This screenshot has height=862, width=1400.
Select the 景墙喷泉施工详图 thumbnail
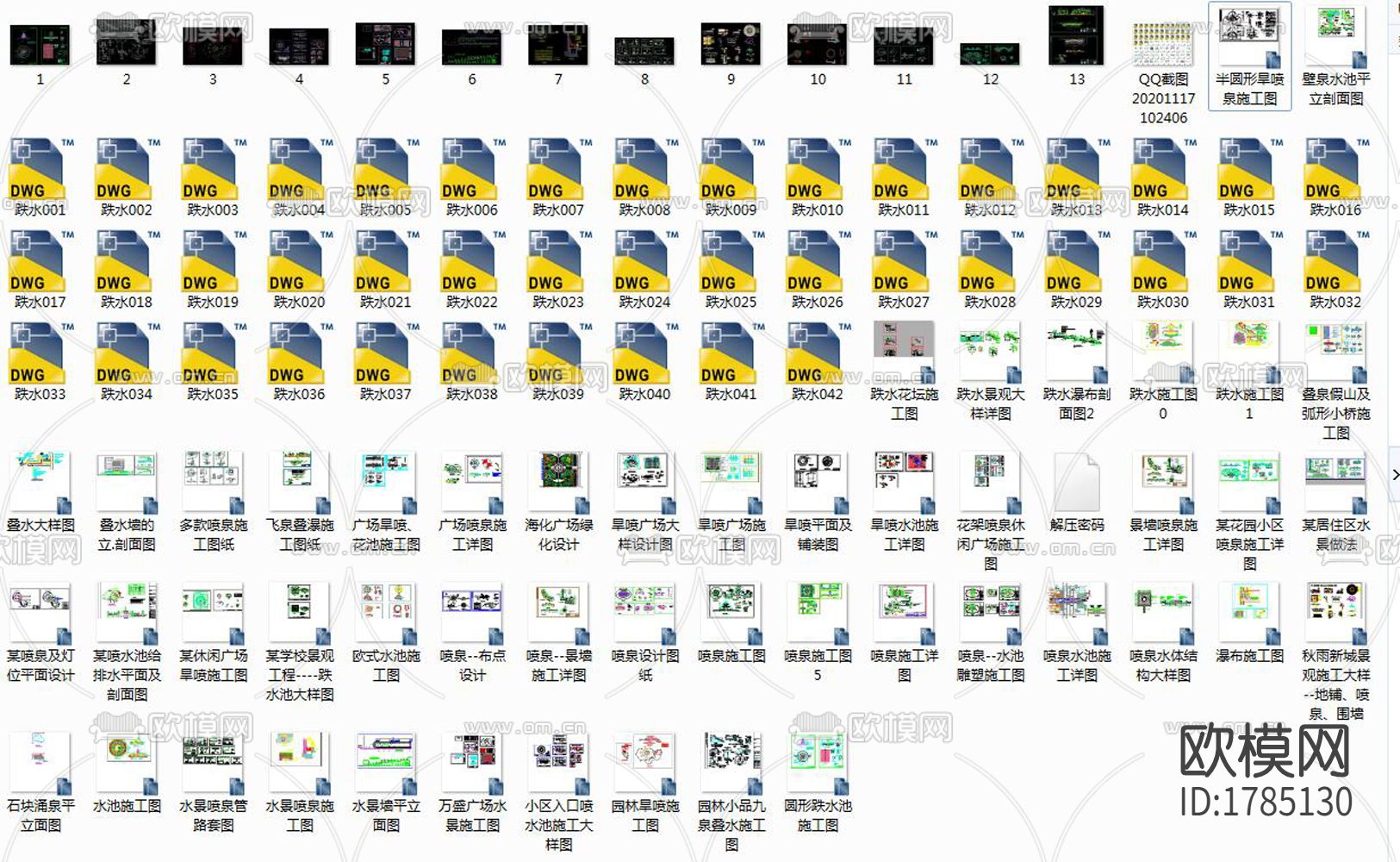click(1163, 483)
